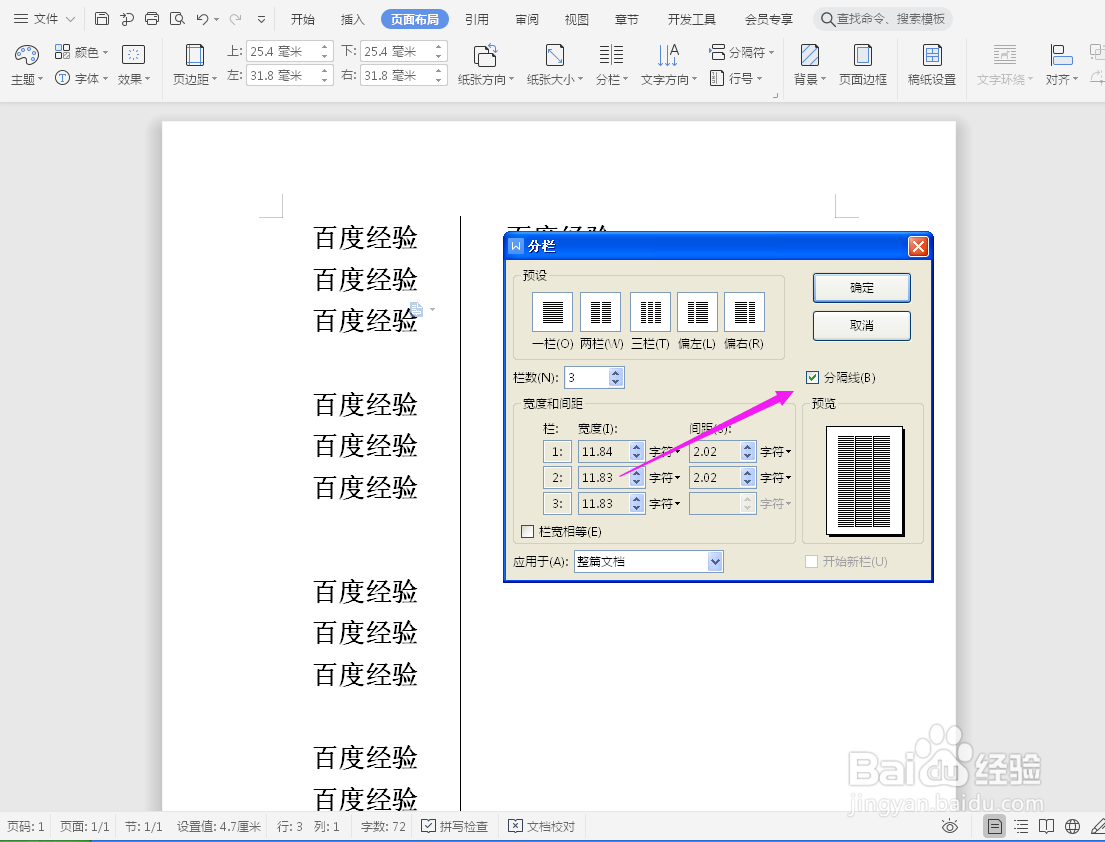Viewport: 1105px width, 842px height.
Task: Open column 1 spacing unit dropdown
Action: tap(776, 452)
